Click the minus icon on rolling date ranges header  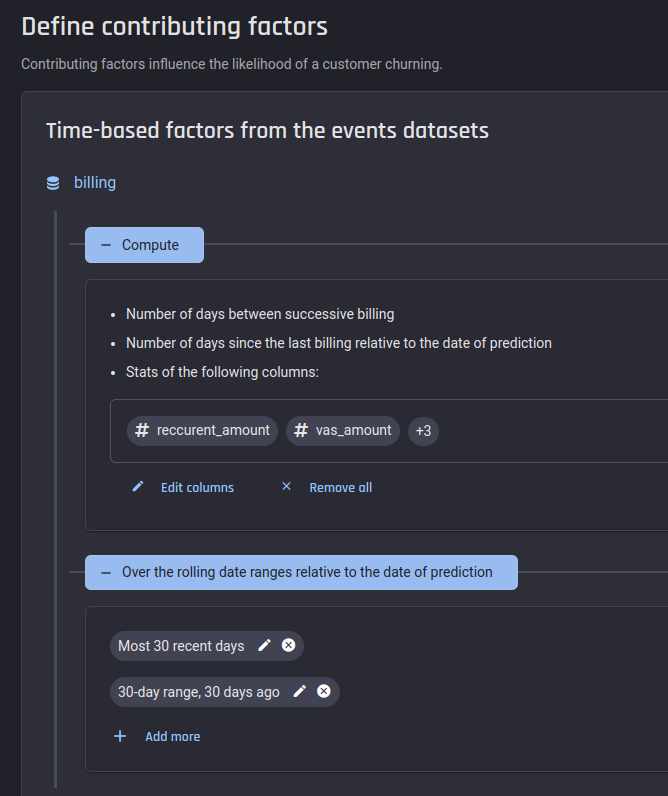click(x=106, y=573)
